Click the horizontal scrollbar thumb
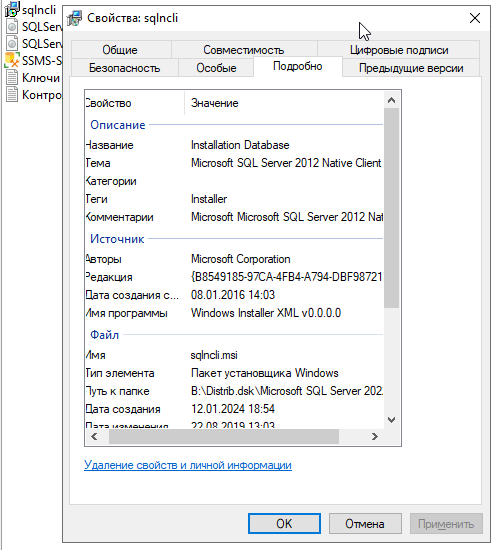The width and height of the screenshot is (494, 550). pos(224,436)
